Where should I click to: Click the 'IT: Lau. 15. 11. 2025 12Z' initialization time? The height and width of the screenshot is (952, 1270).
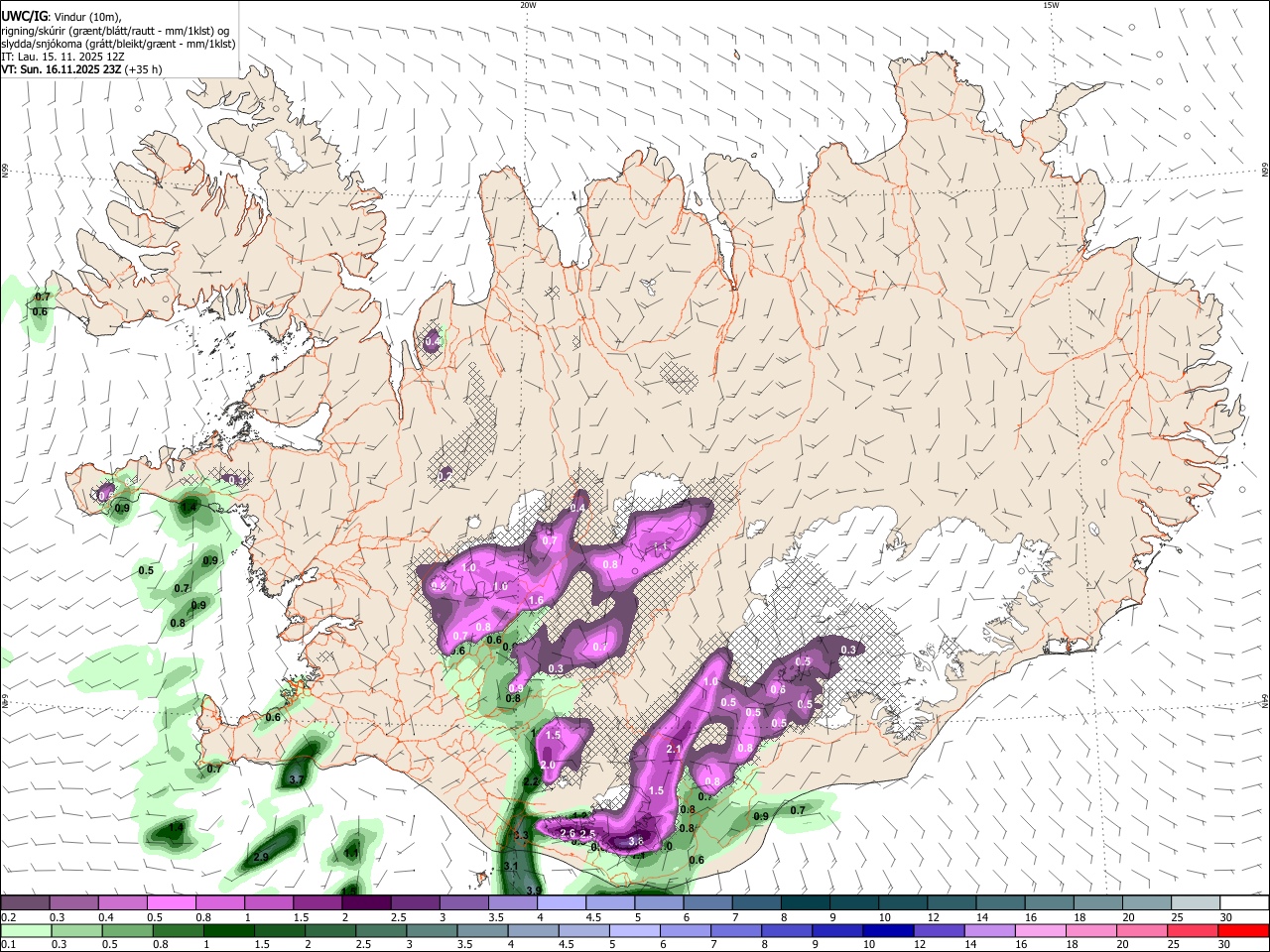[x=63, y=57]
